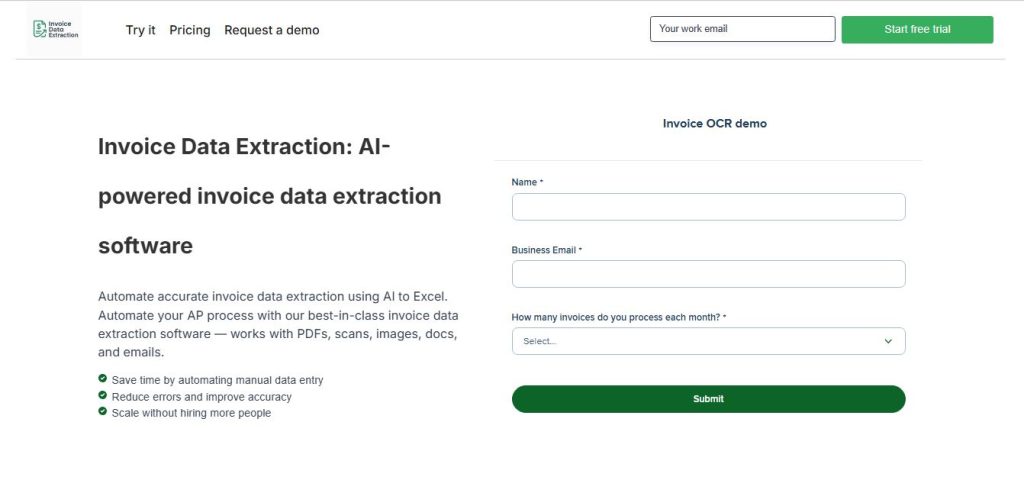Click the "Name *" field label

point(527,182)
